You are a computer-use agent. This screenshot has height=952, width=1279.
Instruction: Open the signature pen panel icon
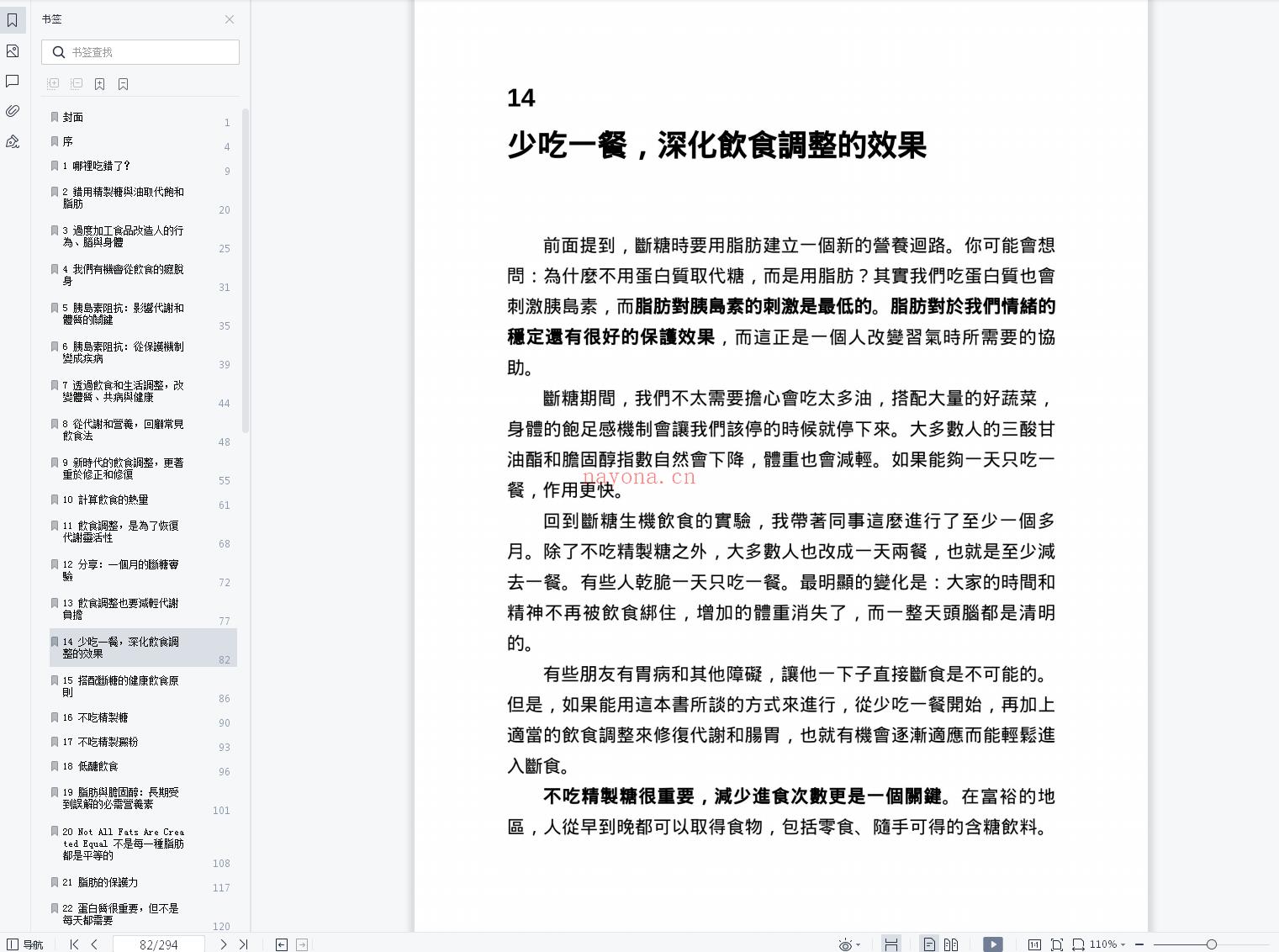click(13, 141)
